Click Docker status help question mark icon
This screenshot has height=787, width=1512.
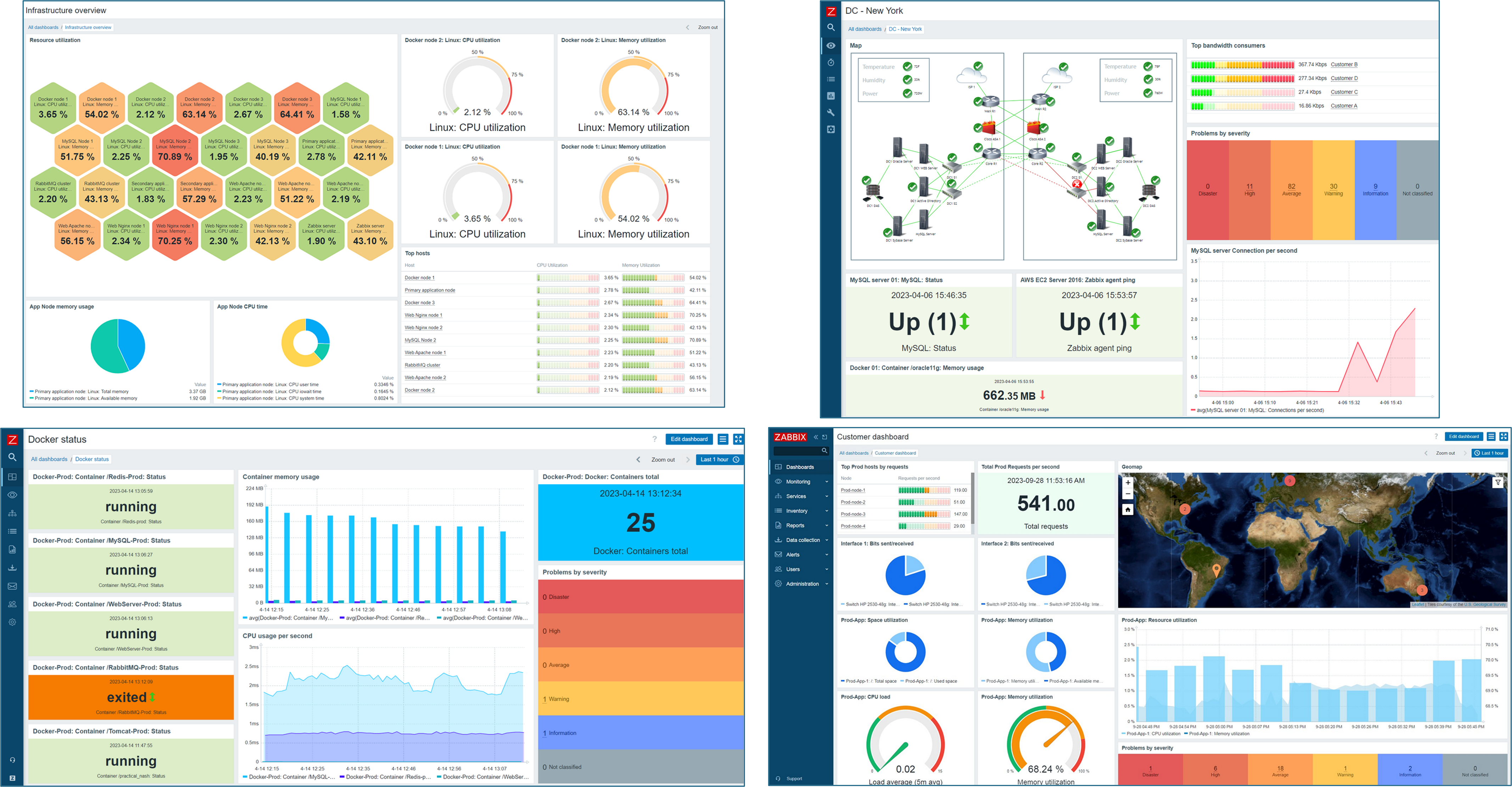(x=654, y=439)
